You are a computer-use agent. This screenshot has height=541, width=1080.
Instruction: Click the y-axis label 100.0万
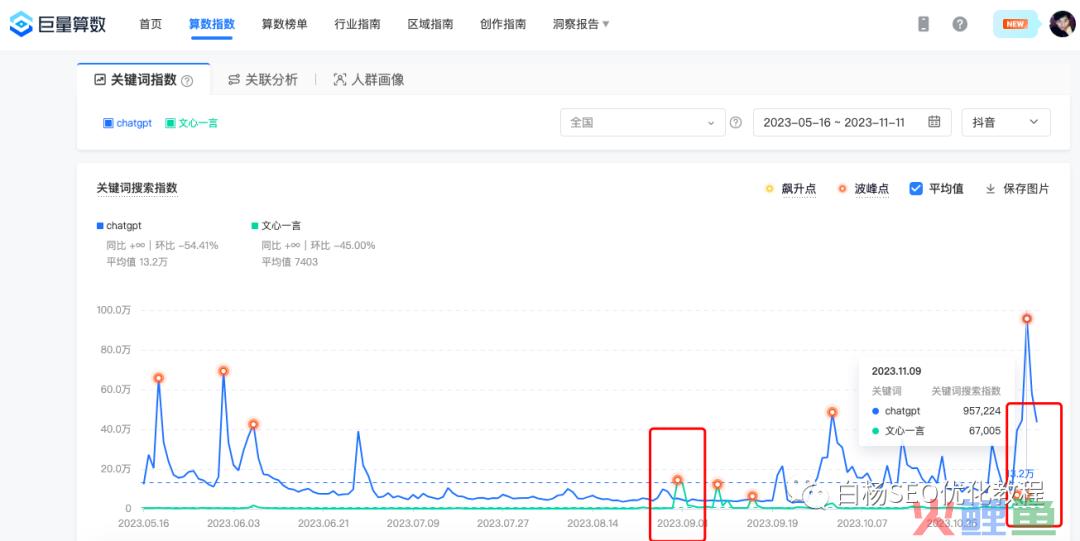click(x=113, y=311)
